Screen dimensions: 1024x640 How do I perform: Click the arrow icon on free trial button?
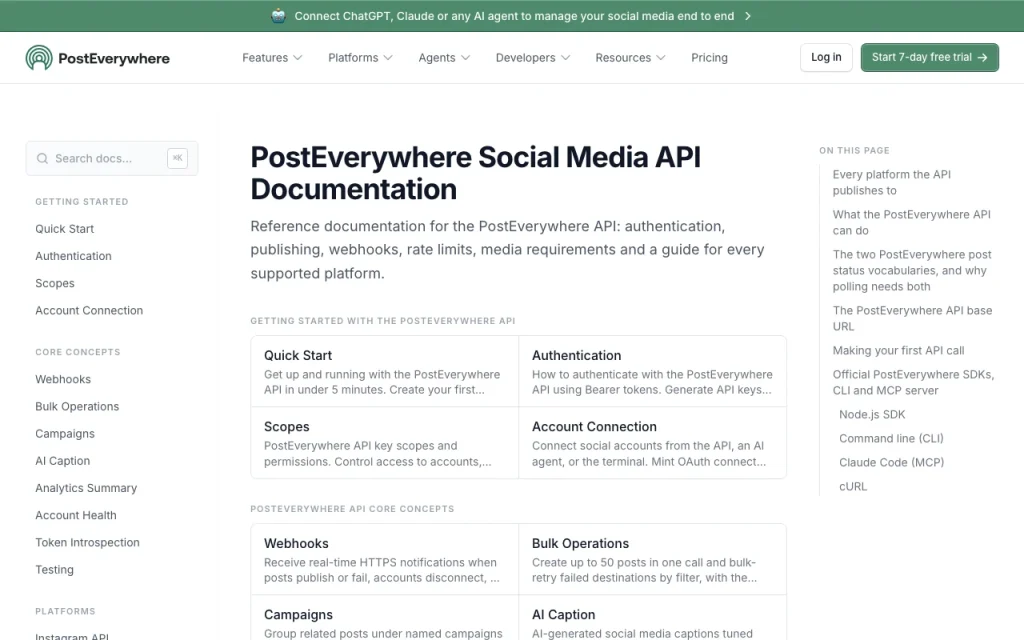(982, 57)
